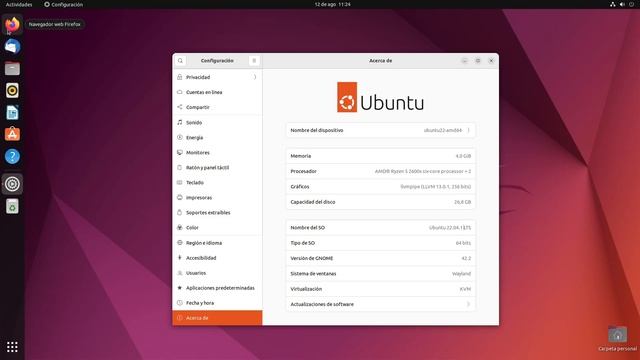Edit the Nombre del dispositivo row
640x360 pixels.
(x=380, y=131)
